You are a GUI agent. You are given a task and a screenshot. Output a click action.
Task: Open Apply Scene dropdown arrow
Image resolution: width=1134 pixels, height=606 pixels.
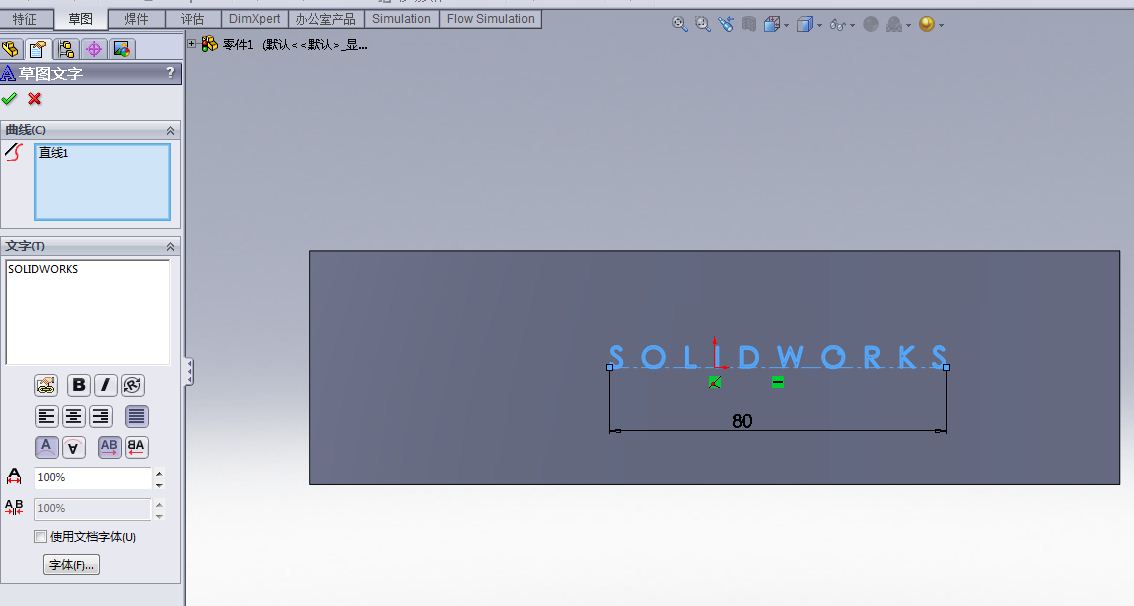[x=908, y=25]
